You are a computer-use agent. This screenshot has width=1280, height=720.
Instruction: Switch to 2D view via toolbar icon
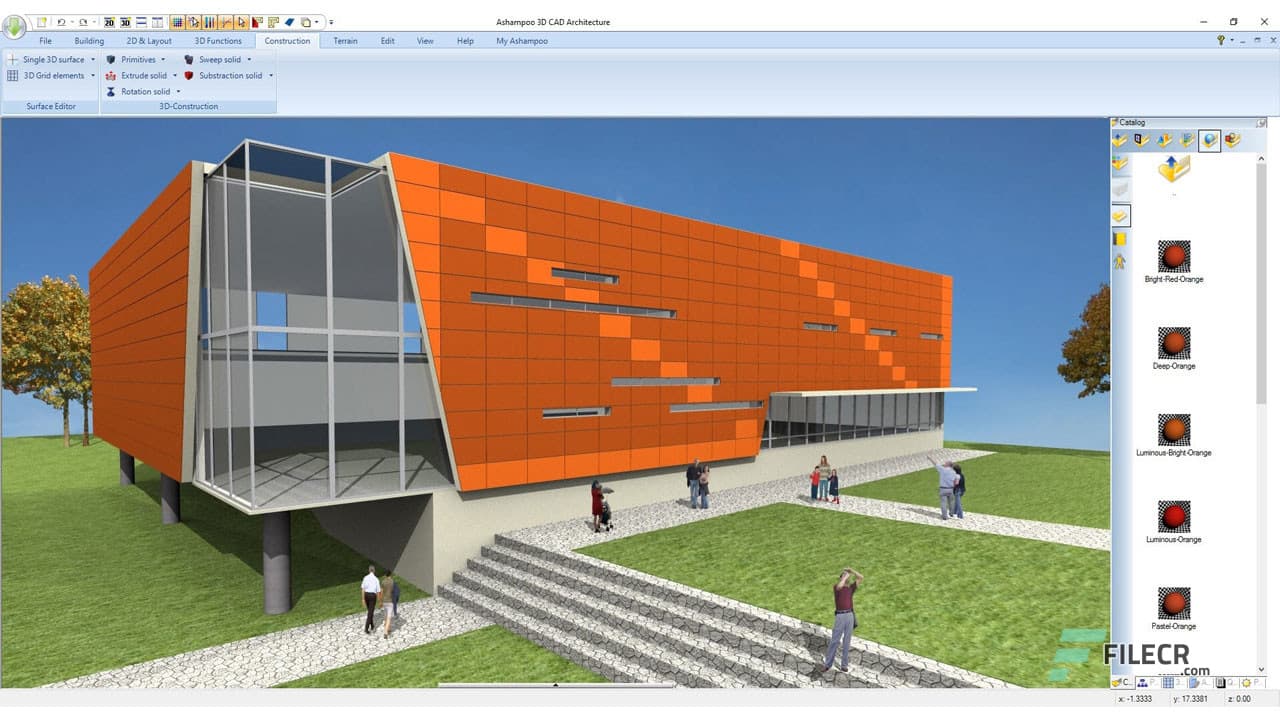[110, 22]
